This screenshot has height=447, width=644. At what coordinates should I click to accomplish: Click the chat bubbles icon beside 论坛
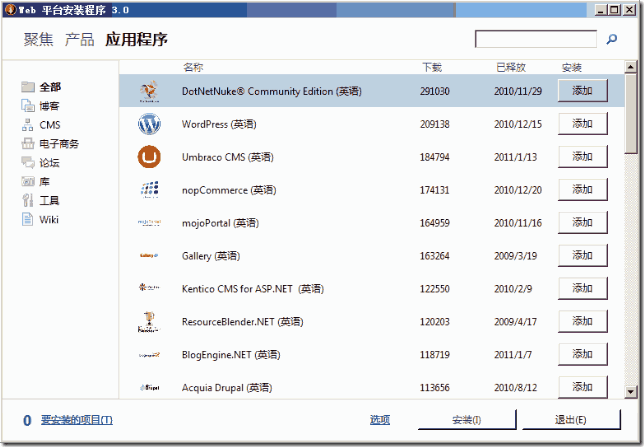(x=28, y=162)
